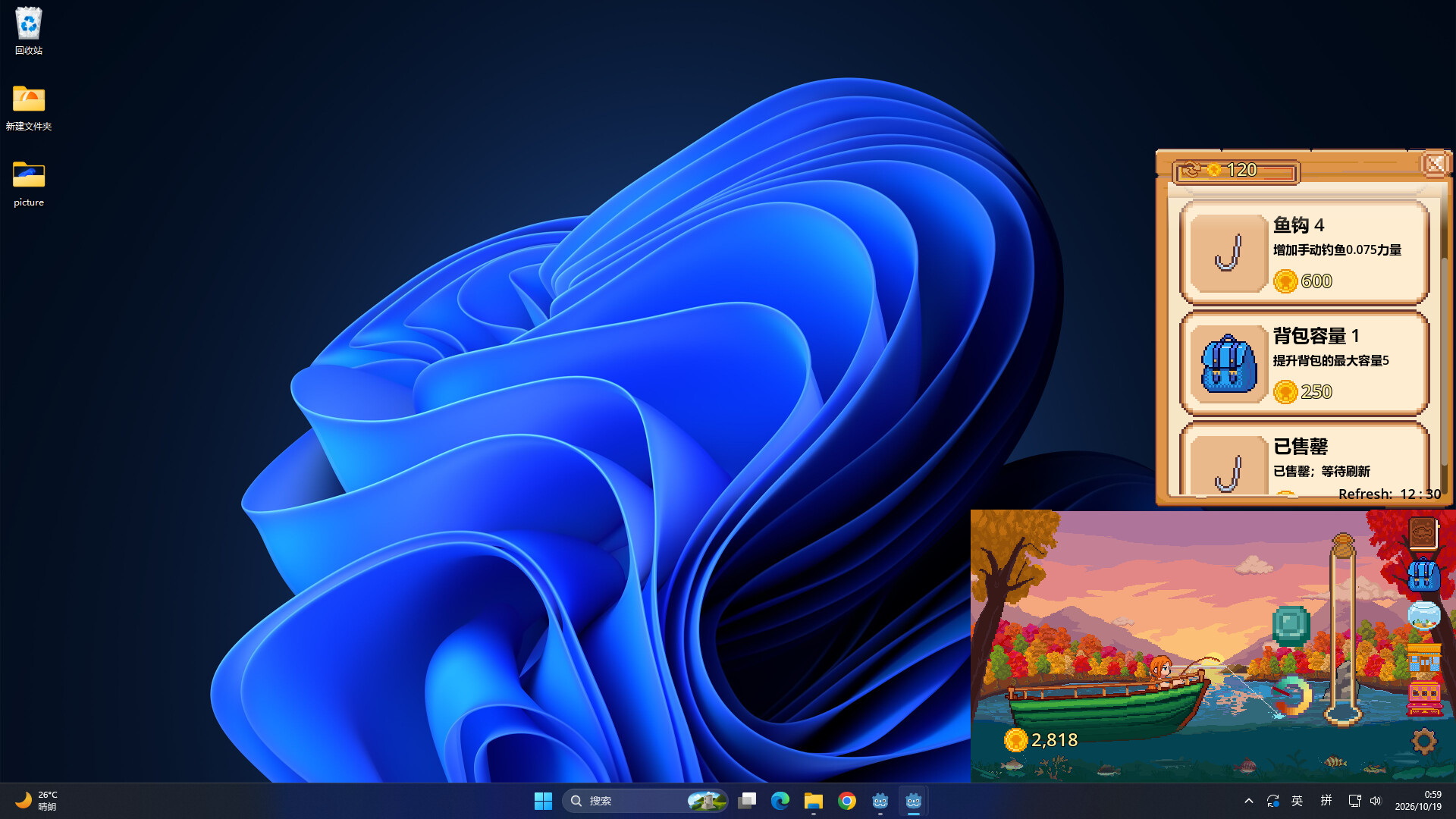
Task: Select the sold-out 已售罄 shop item
Action: pos(1304,460)
